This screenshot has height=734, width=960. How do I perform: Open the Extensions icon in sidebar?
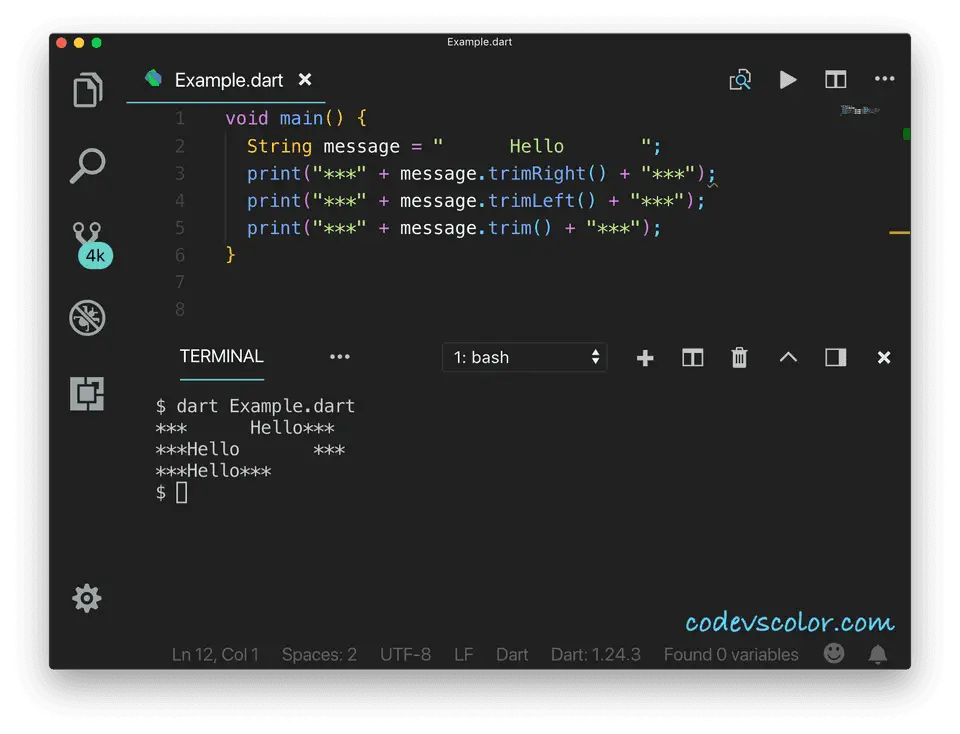coord(87,394)
